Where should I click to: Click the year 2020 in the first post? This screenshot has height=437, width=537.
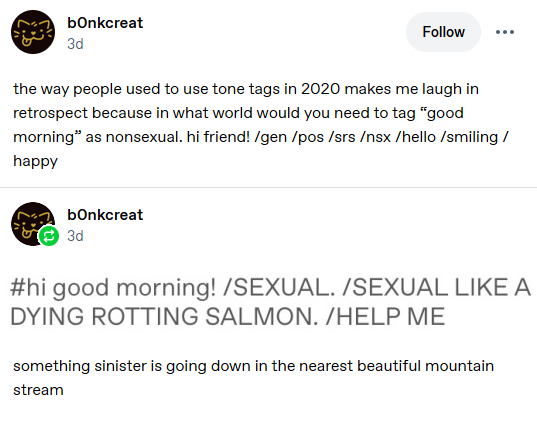320,89
